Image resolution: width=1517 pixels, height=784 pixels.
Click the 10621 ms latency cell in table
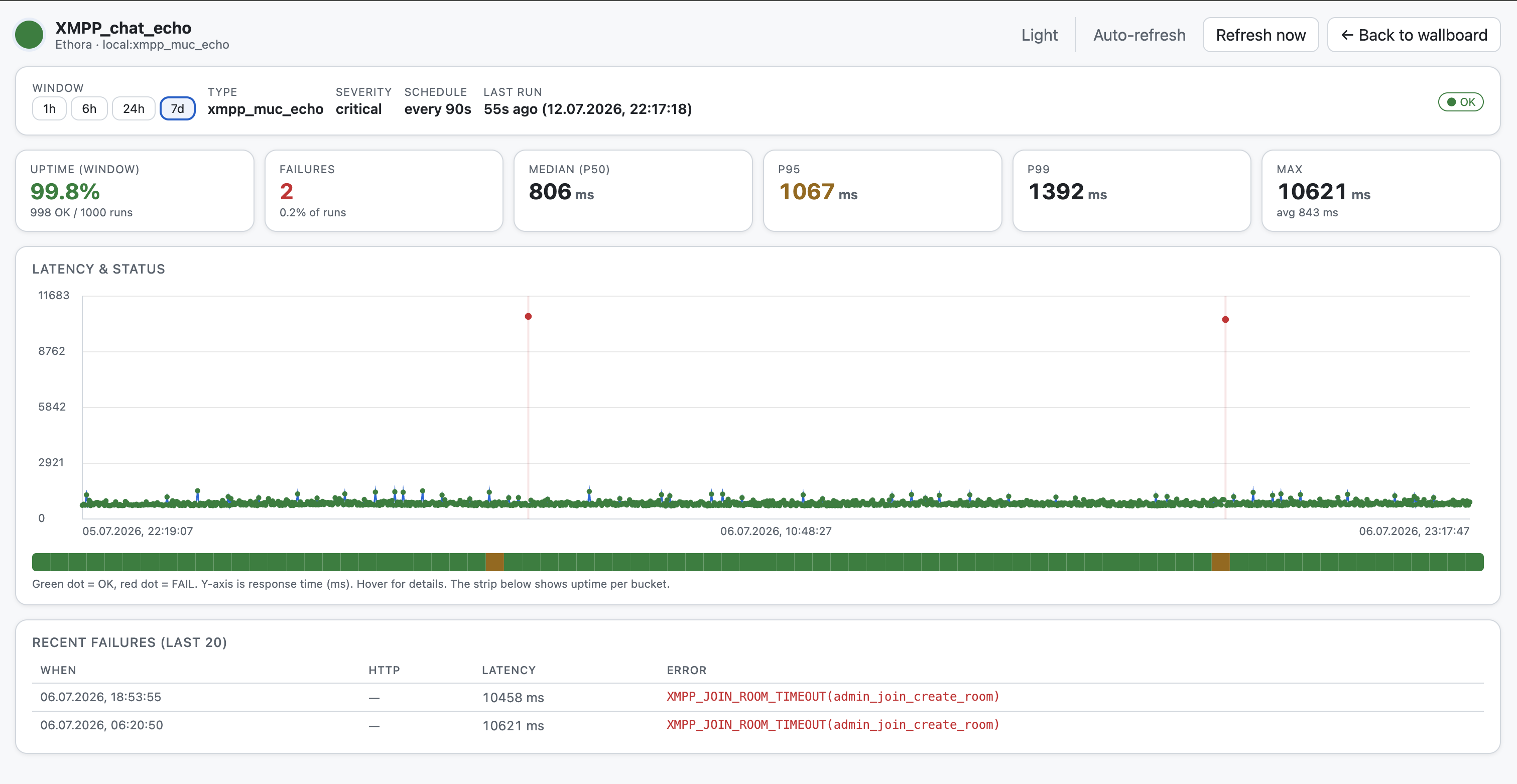(513, 726)
